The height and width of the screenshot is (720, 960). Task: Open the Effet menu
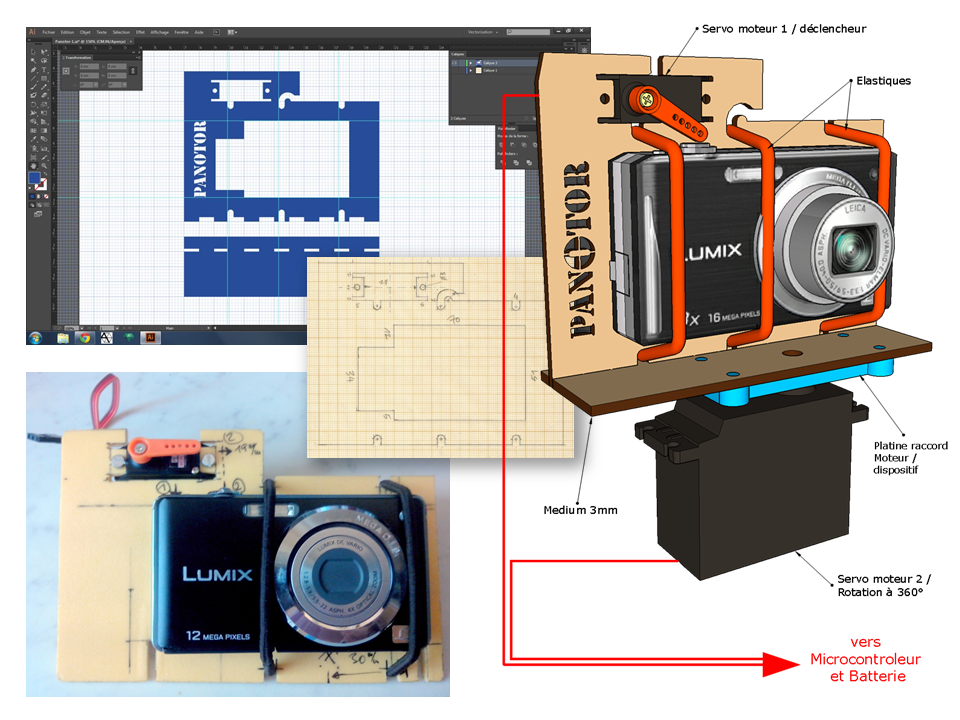point(139,32)
